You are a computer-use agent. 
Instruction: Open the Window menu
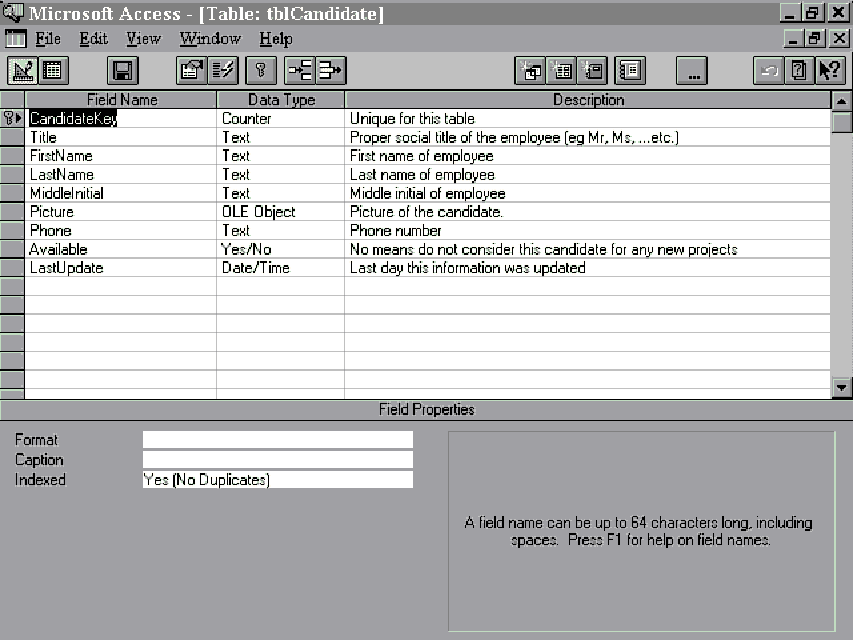pos(210,39)
